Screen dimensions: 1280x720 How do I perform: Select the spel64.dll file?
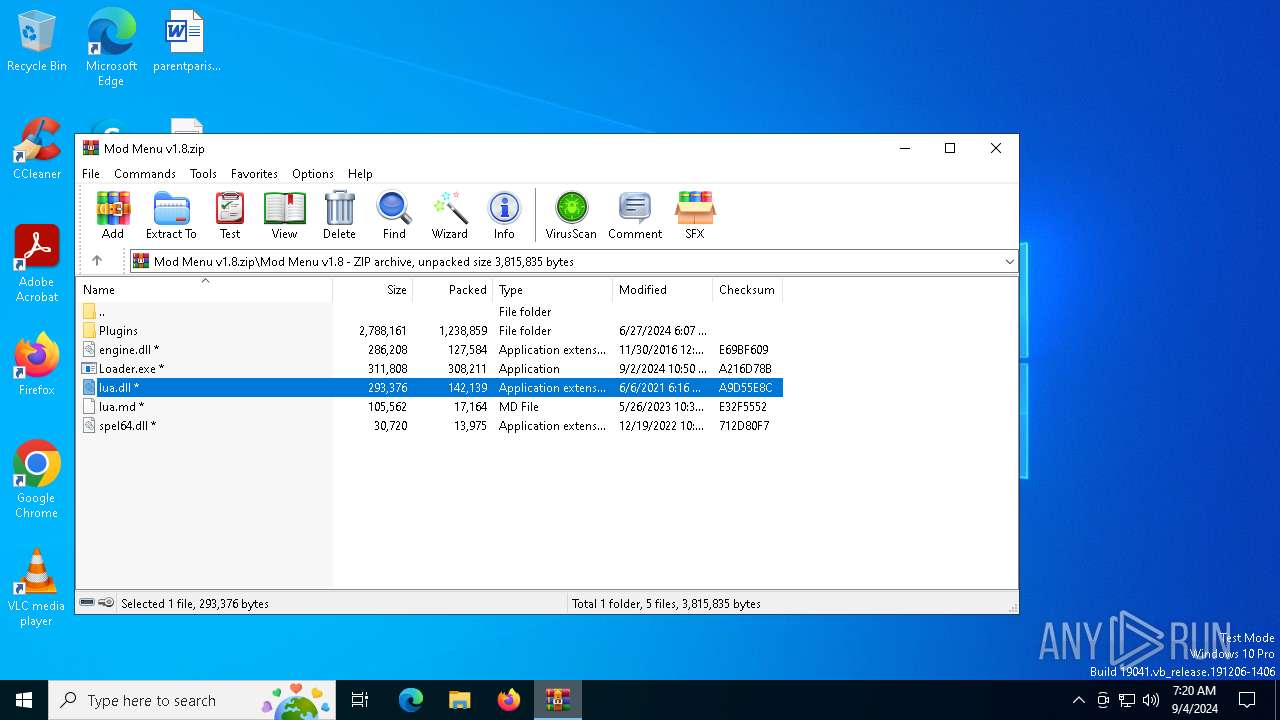coord(430,426)
